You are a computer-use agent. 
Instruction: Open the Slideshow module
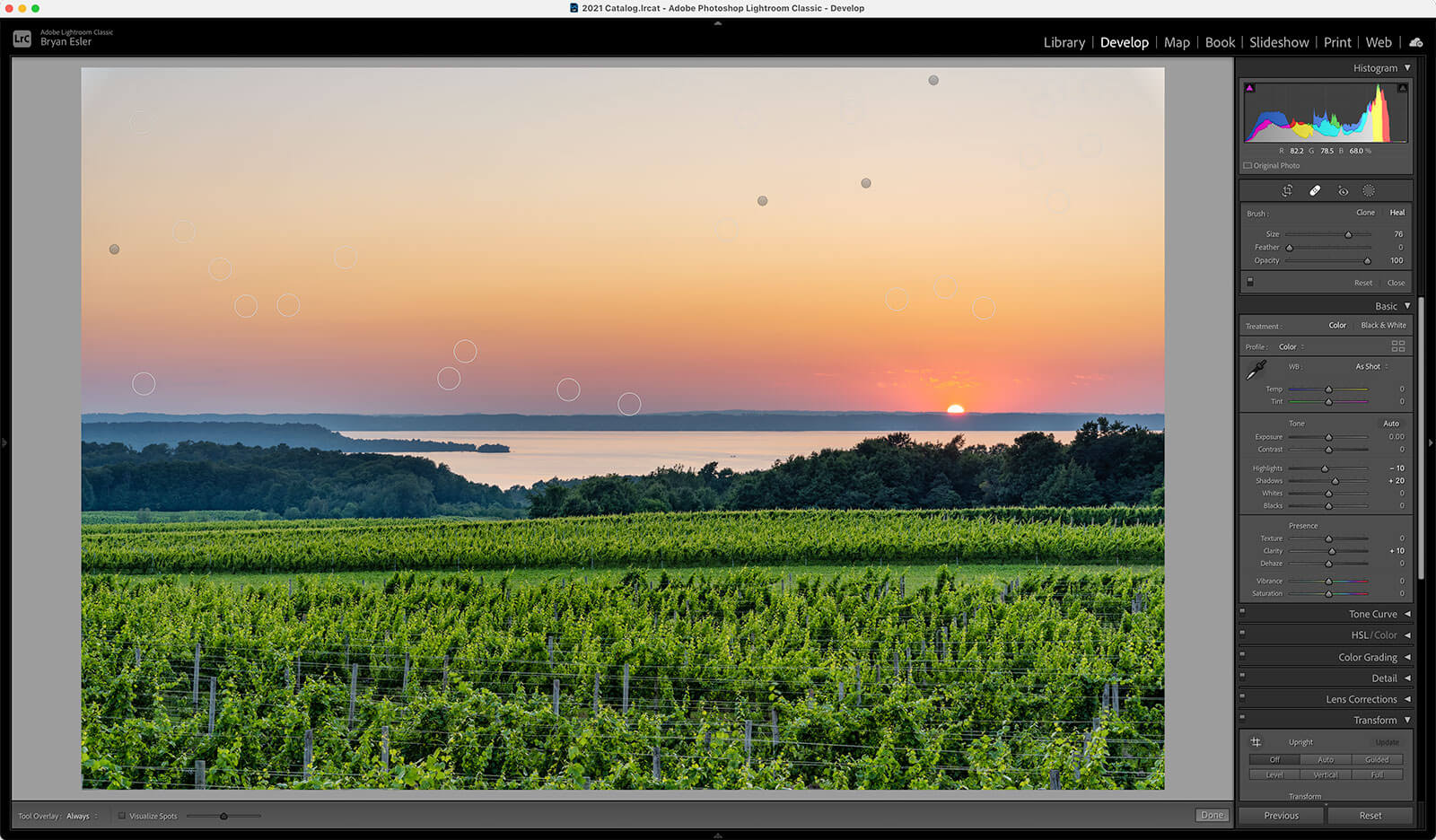point(1278,42)
